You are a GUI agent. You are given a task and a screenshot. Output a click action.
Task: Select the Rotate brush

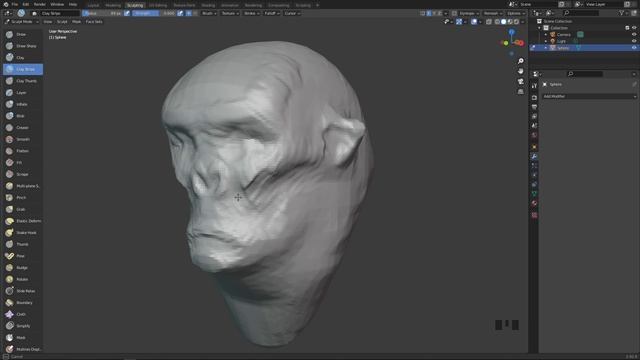point(22,279)
